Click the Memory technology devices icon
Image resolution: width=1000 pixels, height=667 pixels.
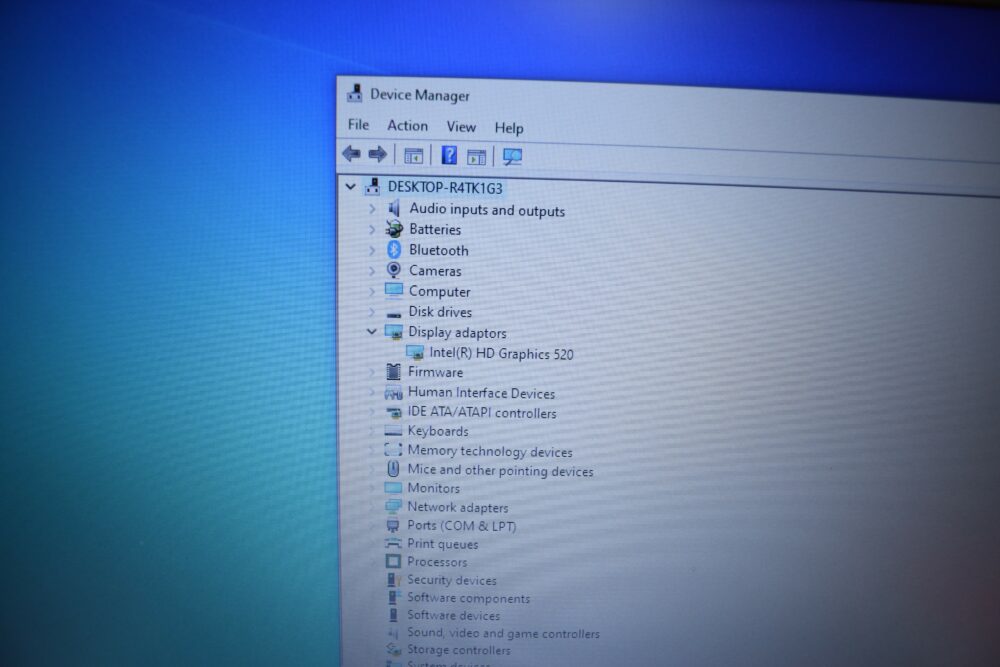click(x=393, y=450)
